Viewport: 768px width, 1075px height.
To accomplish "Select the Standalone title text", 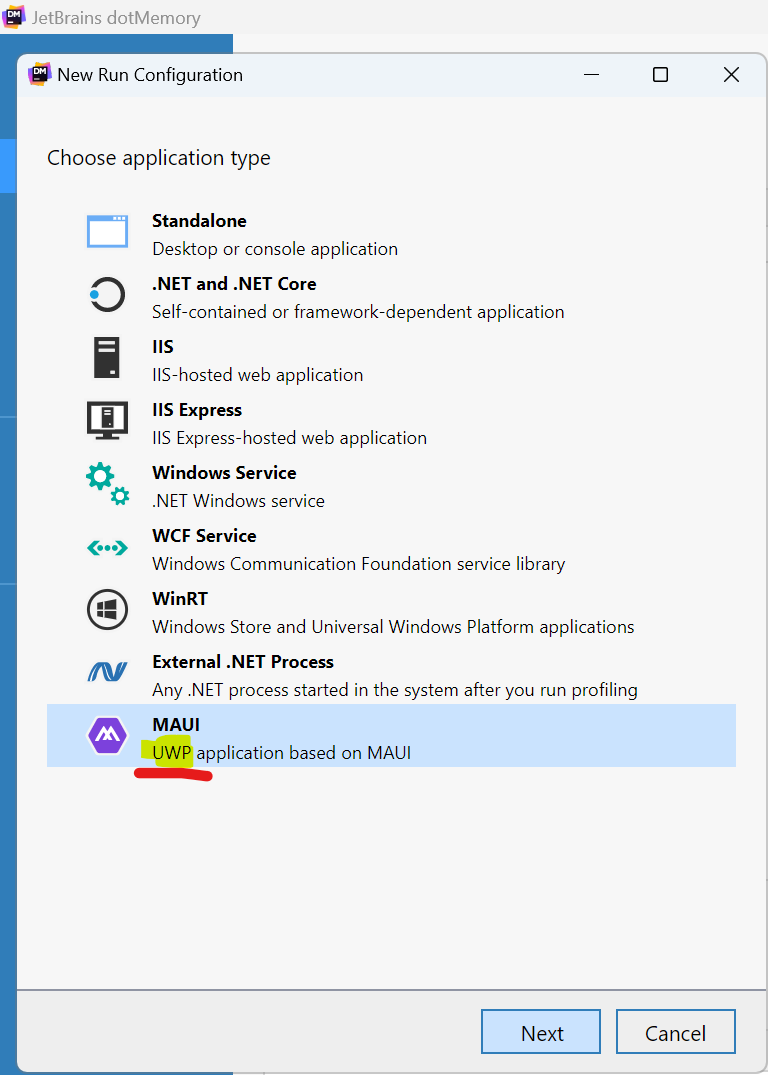I will (199, 221).
